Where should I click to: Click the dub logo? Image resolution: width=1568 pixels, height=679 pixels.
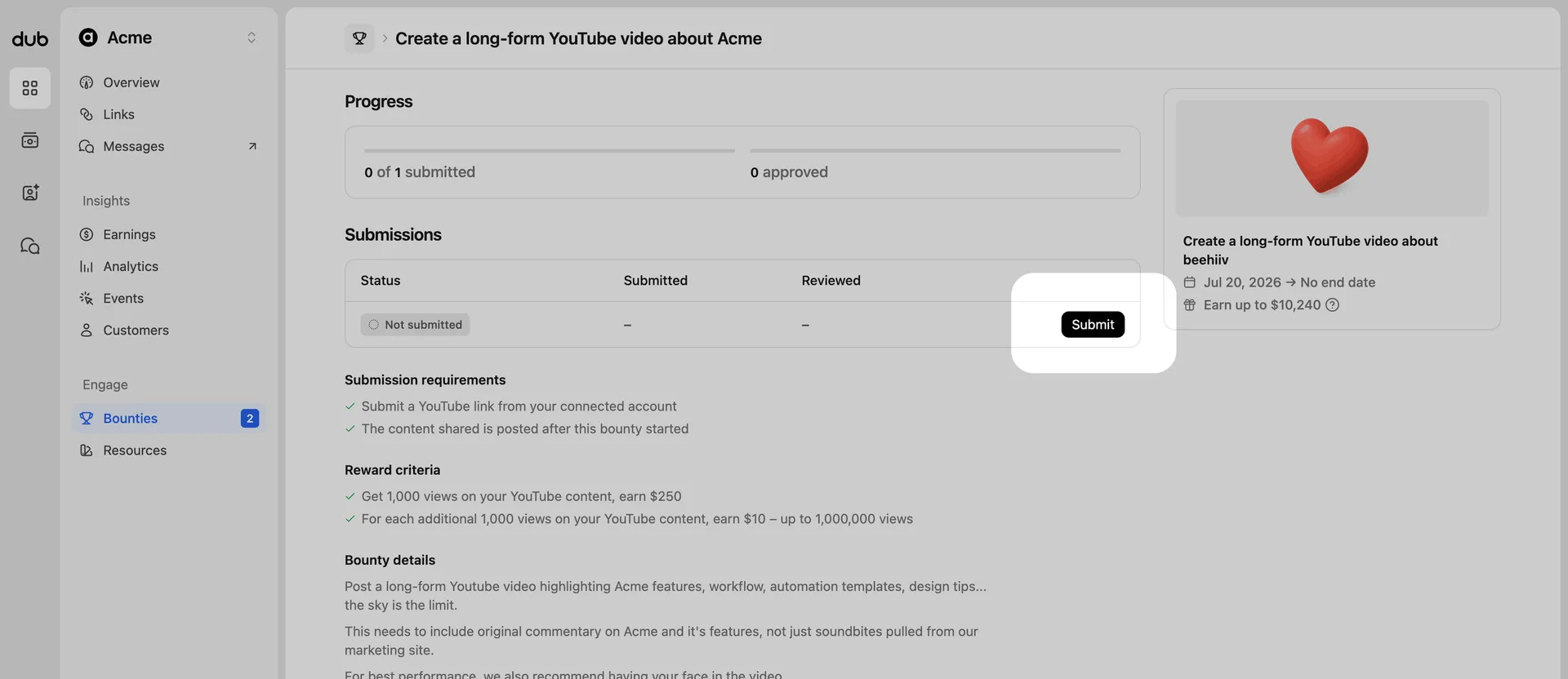(x=30, y=38)
